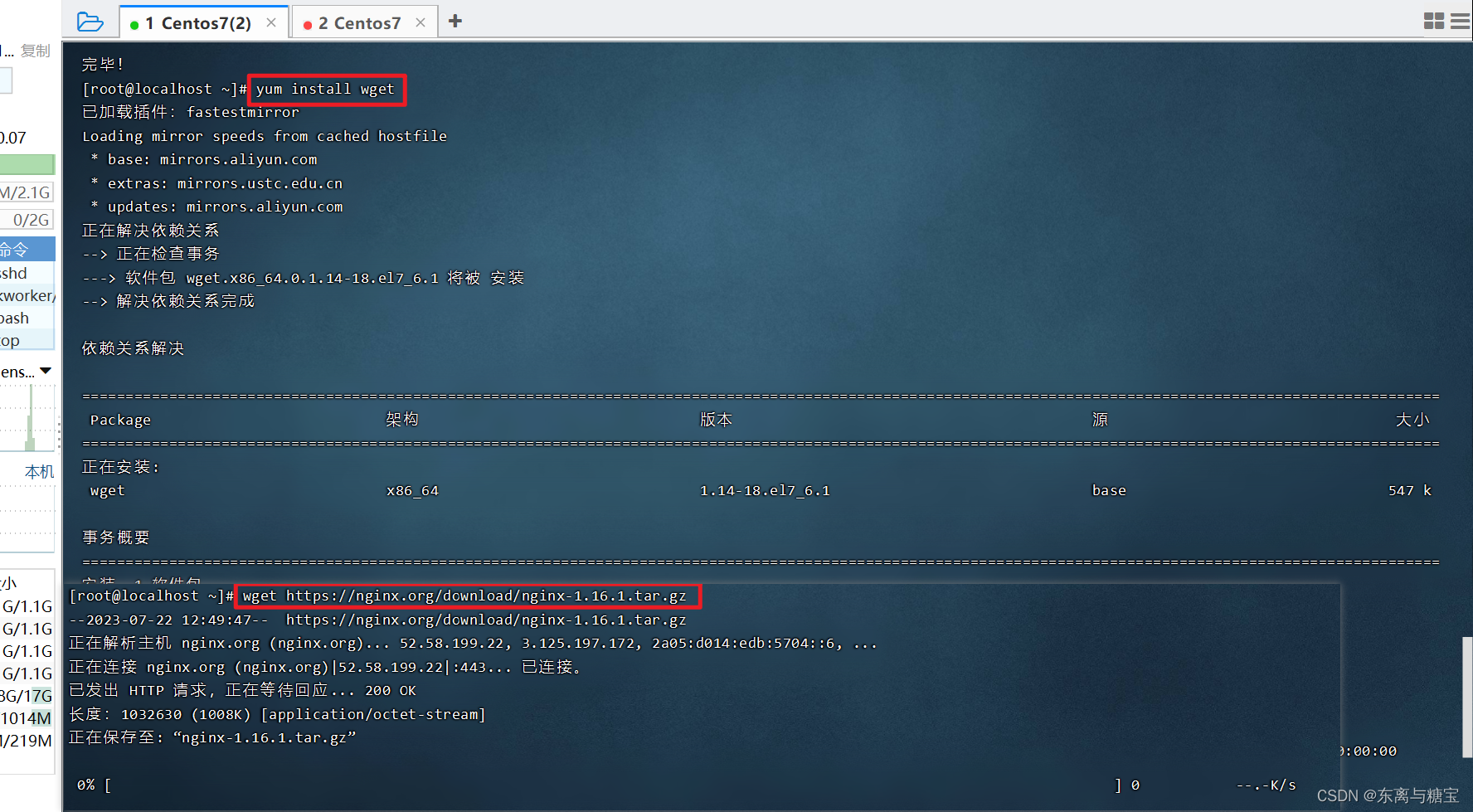Click the terminal vertical scrollbar thumb

click(1466, 697)
